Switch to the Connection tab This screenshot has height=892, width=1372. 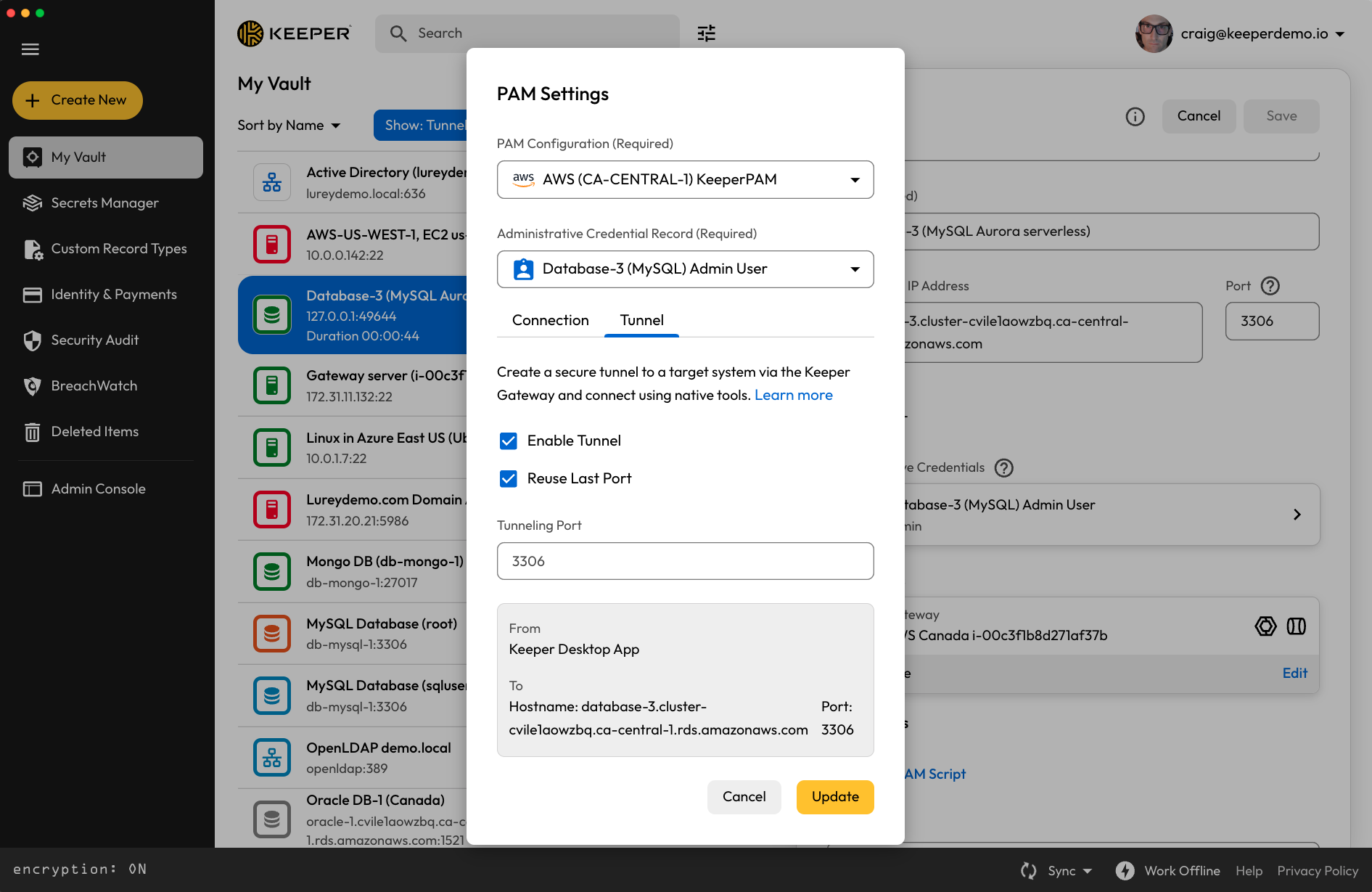[x=550, y=321]
